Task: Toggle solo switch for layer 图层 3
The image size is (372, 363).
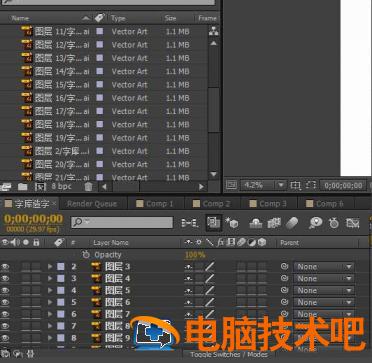Action: tap(26, 267)
